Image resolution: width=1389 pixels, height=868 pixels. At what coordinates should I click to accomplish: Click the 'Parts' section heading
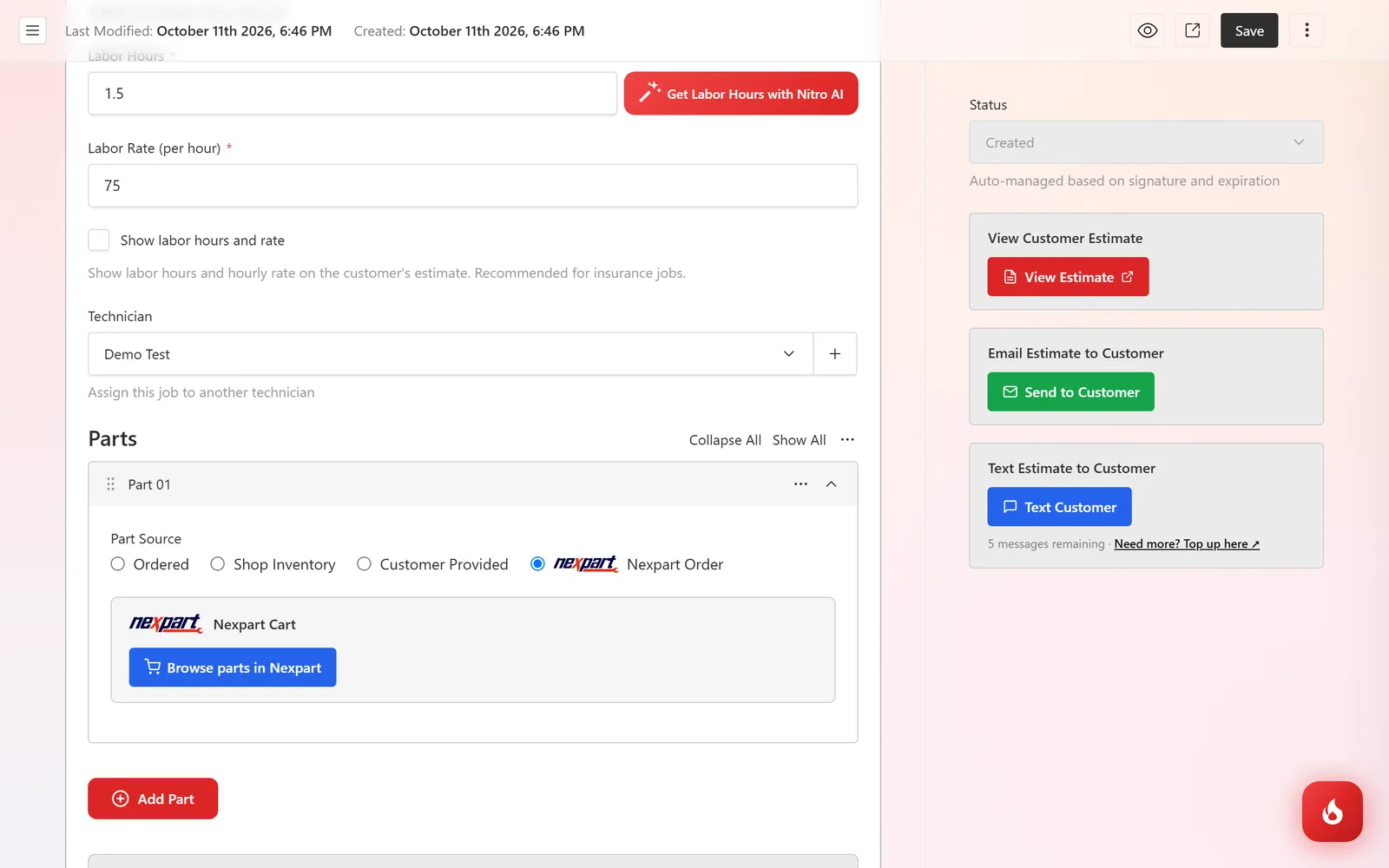pos(113,439)
